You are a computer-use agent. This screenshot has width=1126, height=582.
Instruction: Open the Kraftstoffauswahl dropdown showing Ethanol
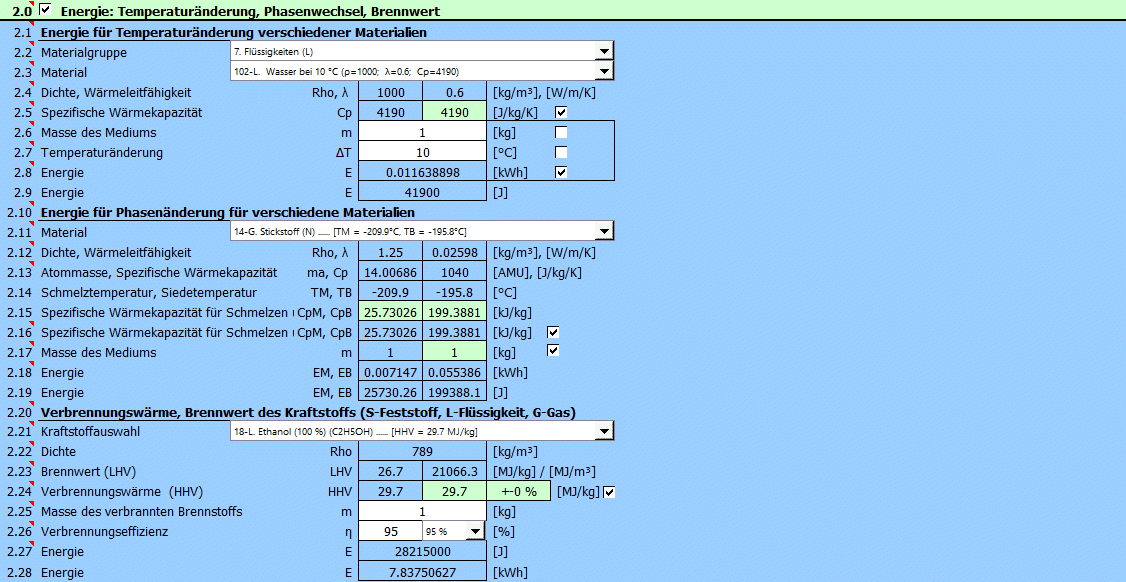(x=603, y=432)
